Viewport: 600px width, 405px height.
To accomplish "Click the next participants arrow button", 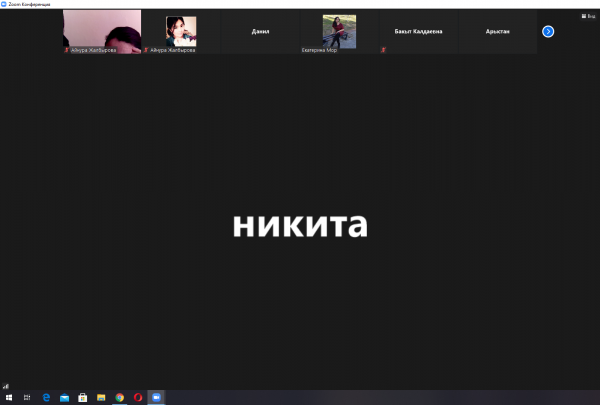I will tap(548, 31).
